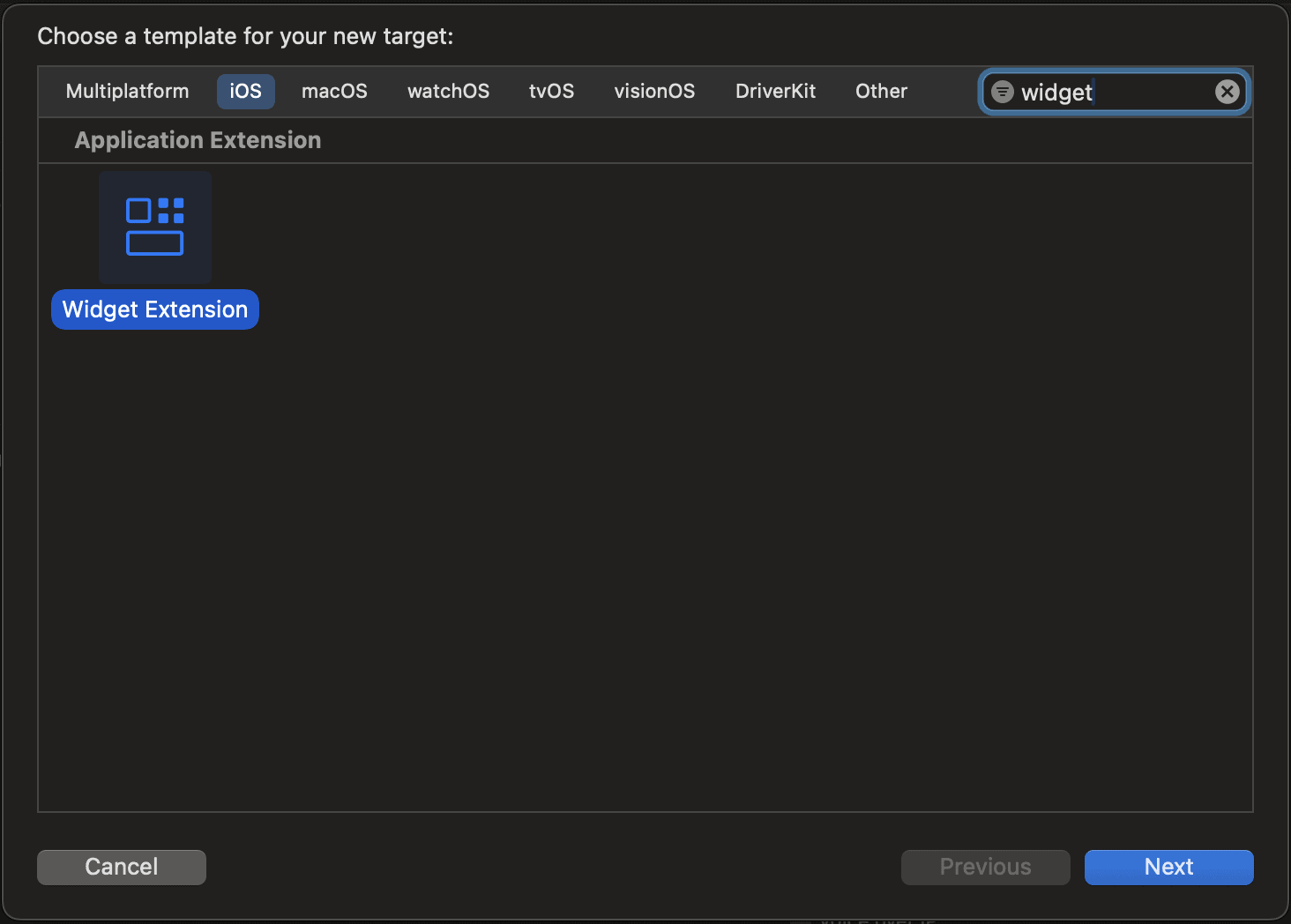Image resolution: width=1291 pixels, height=924 pixels.
Task: Open the visionOS templates tab
Action: point(654,91)
